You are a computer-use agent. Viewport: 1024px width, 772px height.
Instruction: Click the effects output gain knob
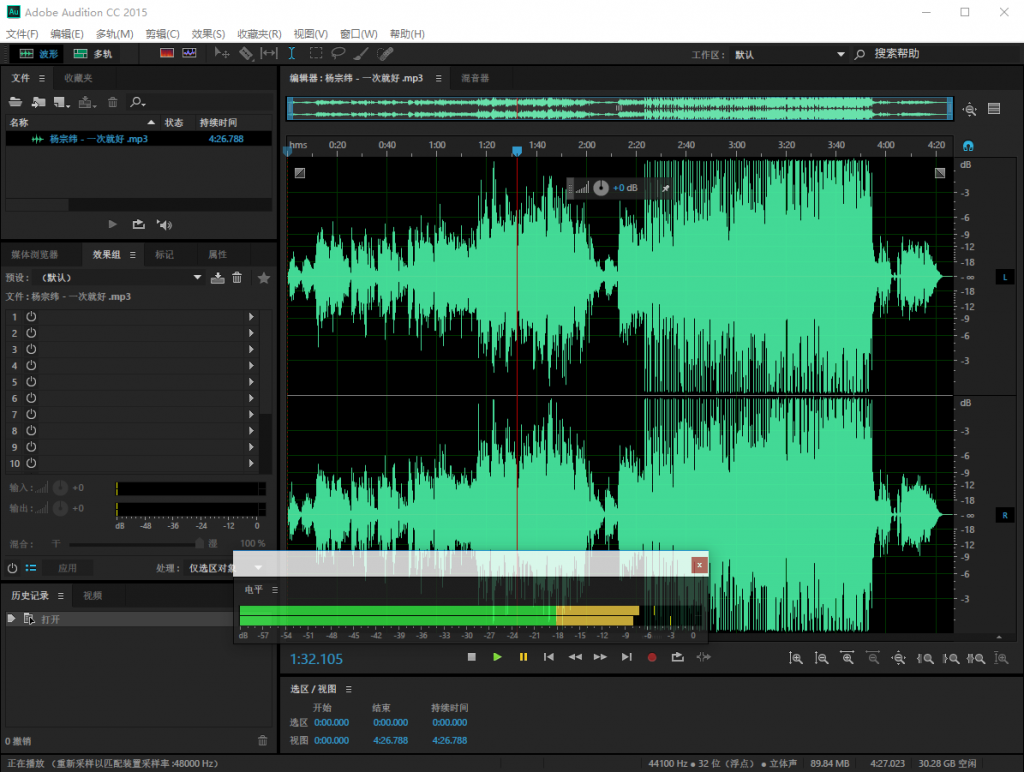click(60, 508)
